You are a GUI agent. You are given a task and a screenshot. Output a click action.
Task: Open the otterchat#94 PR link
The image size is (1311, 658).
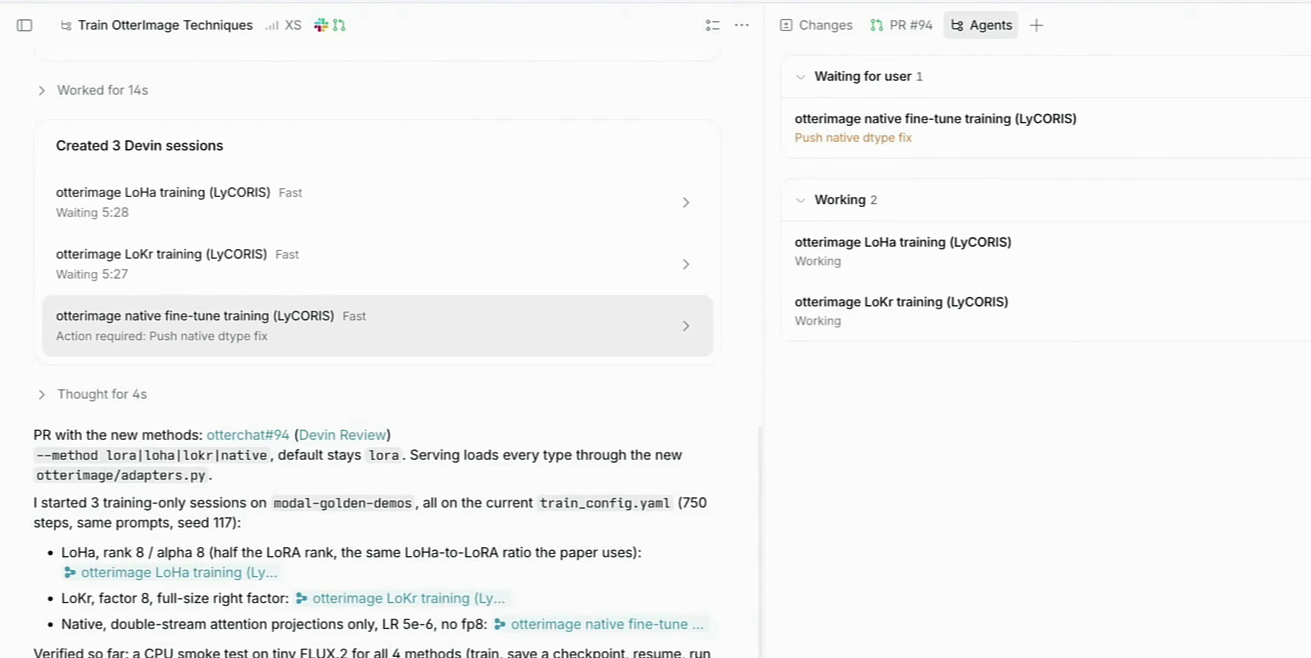click(x=248, y=435)
